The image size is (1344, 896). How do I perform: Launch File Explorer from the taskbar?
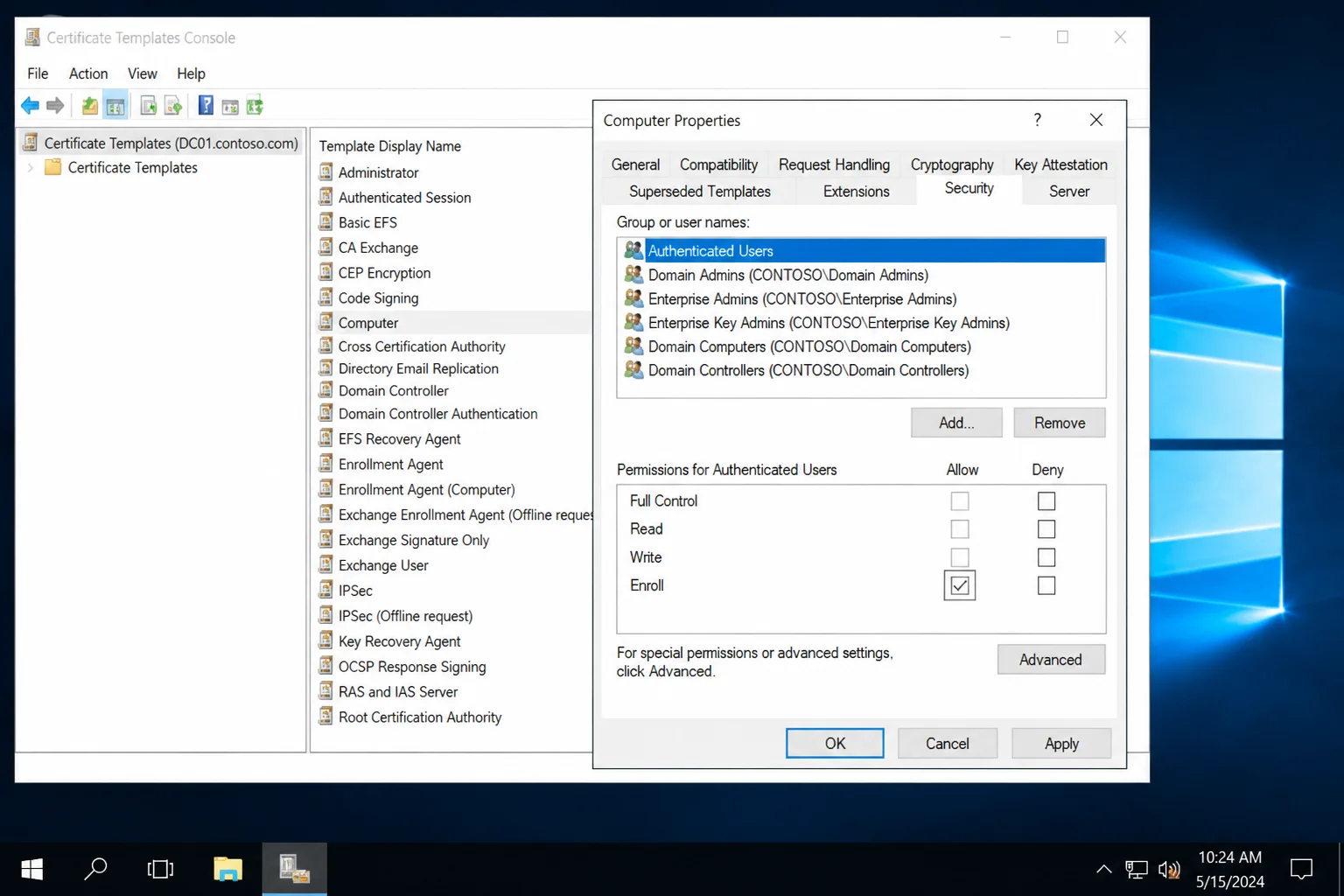(227, 869)
